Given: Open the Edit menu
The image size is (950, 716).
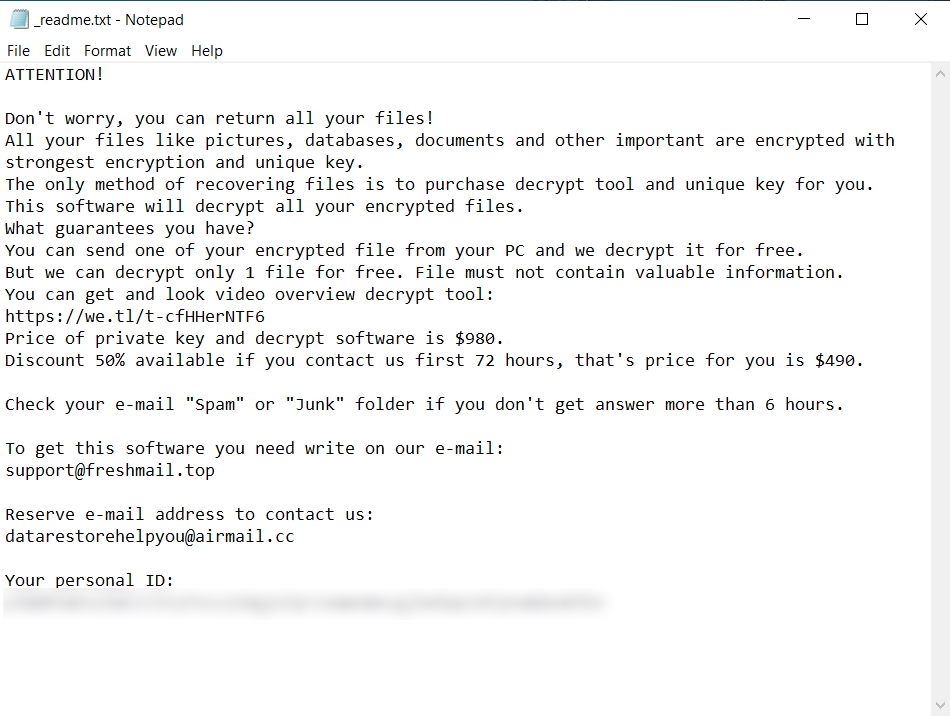Looking at the screenshot, I should [57, 51].
